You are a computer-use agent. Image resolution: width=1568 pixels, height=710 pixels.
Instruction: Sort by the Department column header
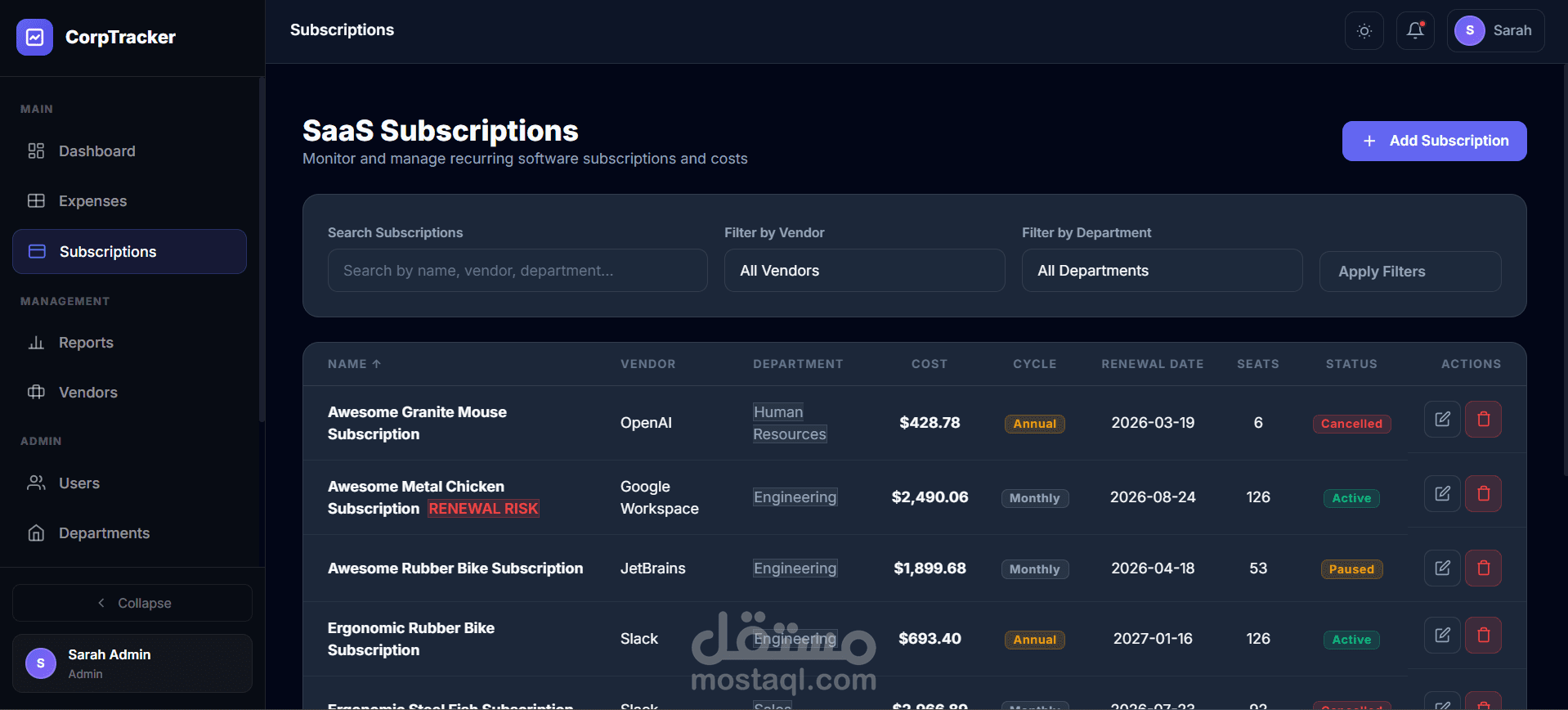click(798, 364)
